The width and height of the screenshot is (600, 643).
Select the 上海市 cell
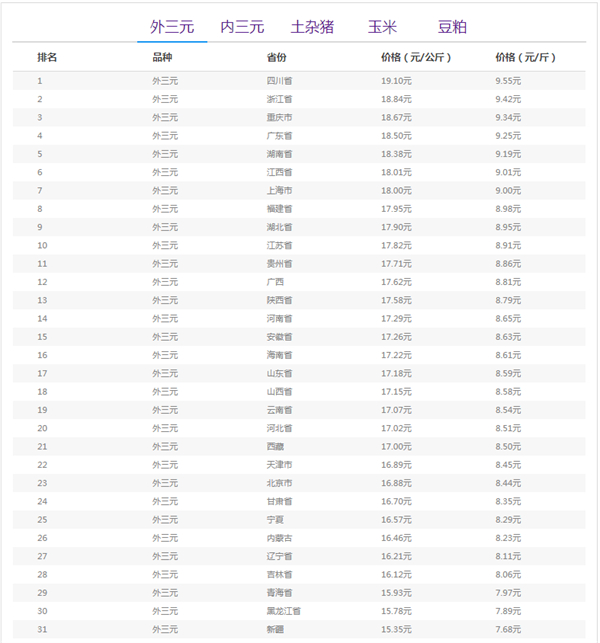[279, 191]
